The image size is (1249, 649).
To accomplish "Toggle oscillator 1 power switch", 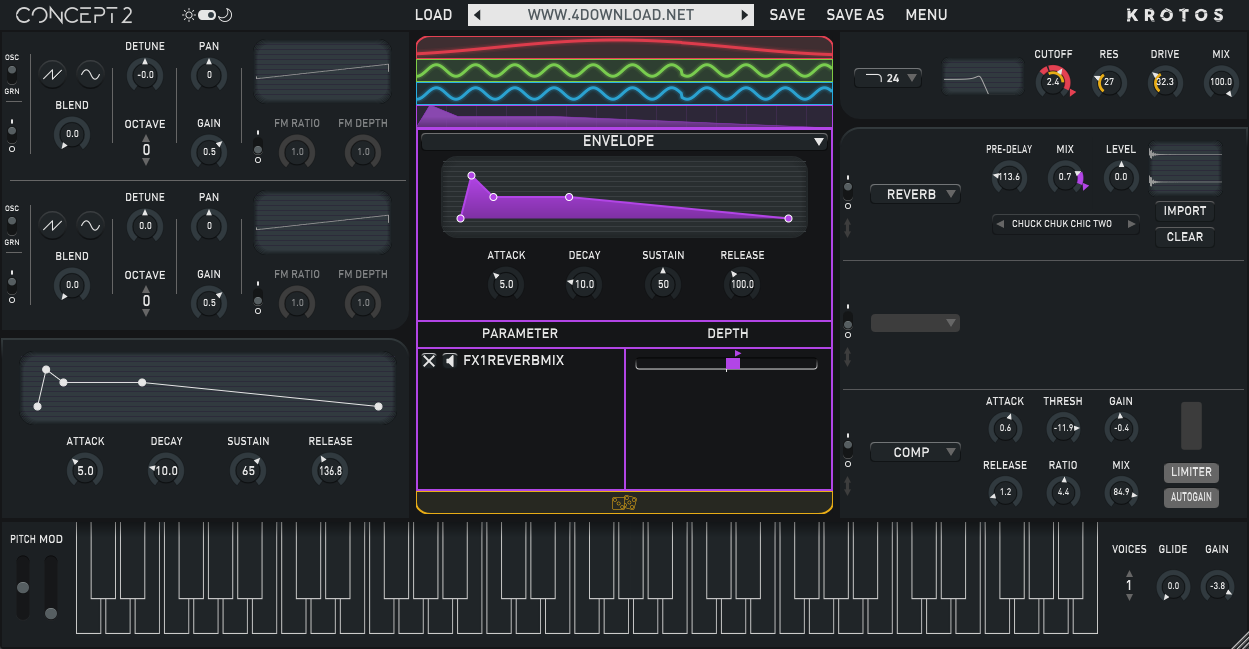I will (12, 135).
